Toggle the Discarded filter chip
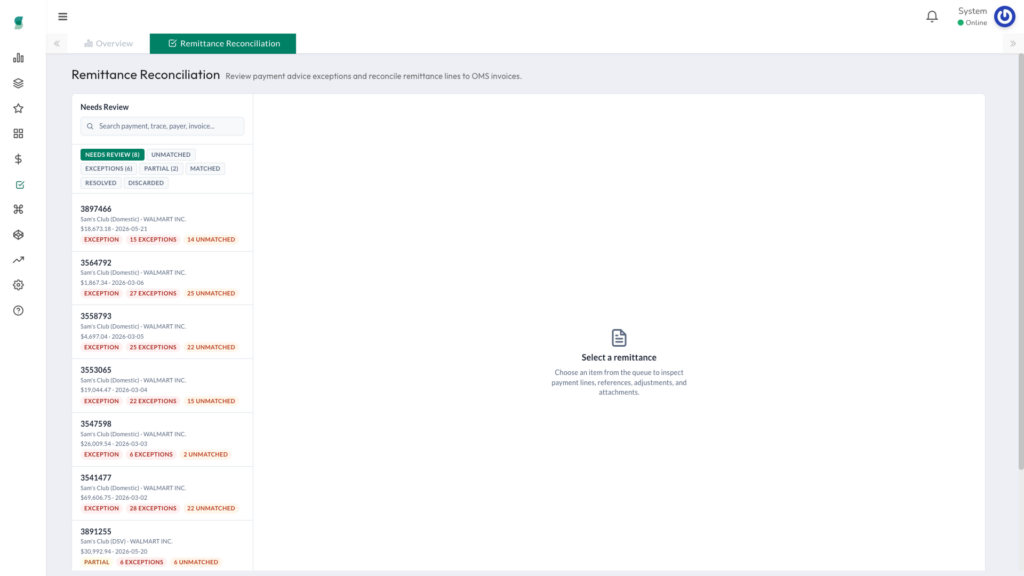This screenshot has height=576, width=1024. 146,183
